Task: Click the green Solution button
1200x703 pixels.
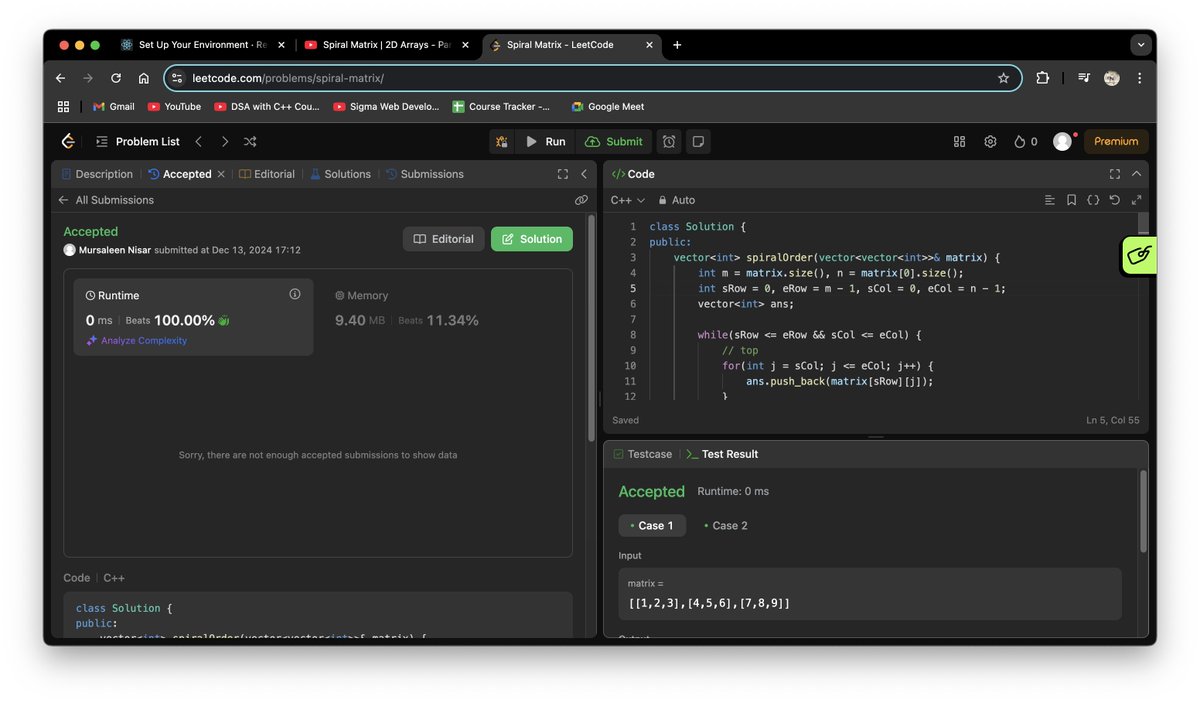Action: [531, 239]
